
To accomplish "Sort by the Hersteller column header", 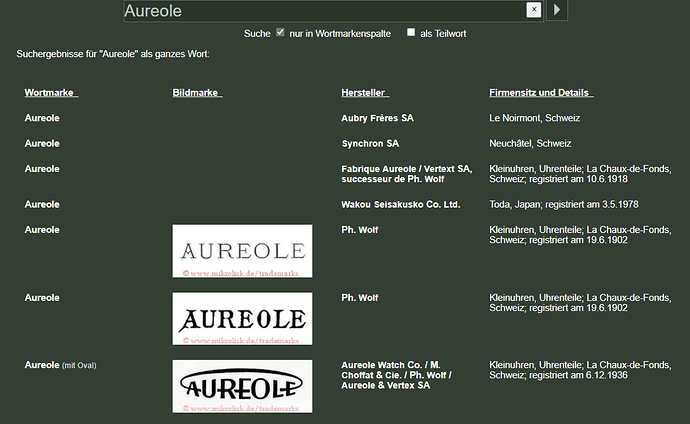I will pyautogui.click(x=365, y=93).
